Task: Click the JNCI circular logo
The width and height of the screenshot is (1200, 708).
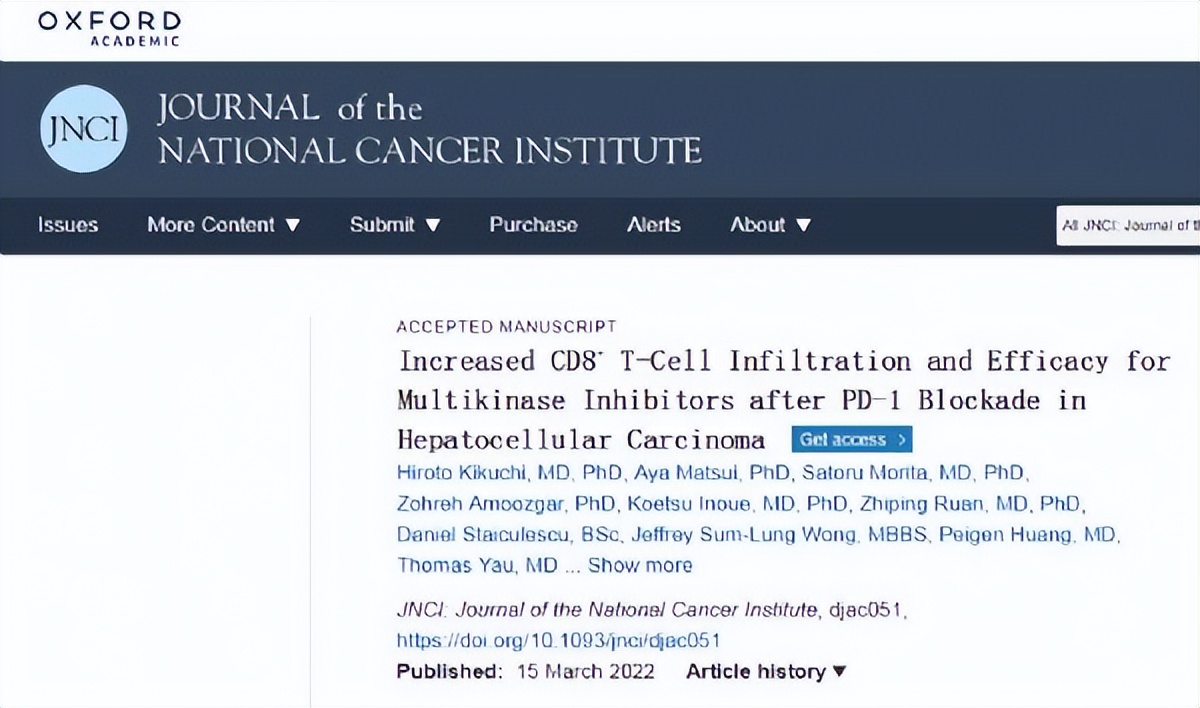Action: coord(84,130)
